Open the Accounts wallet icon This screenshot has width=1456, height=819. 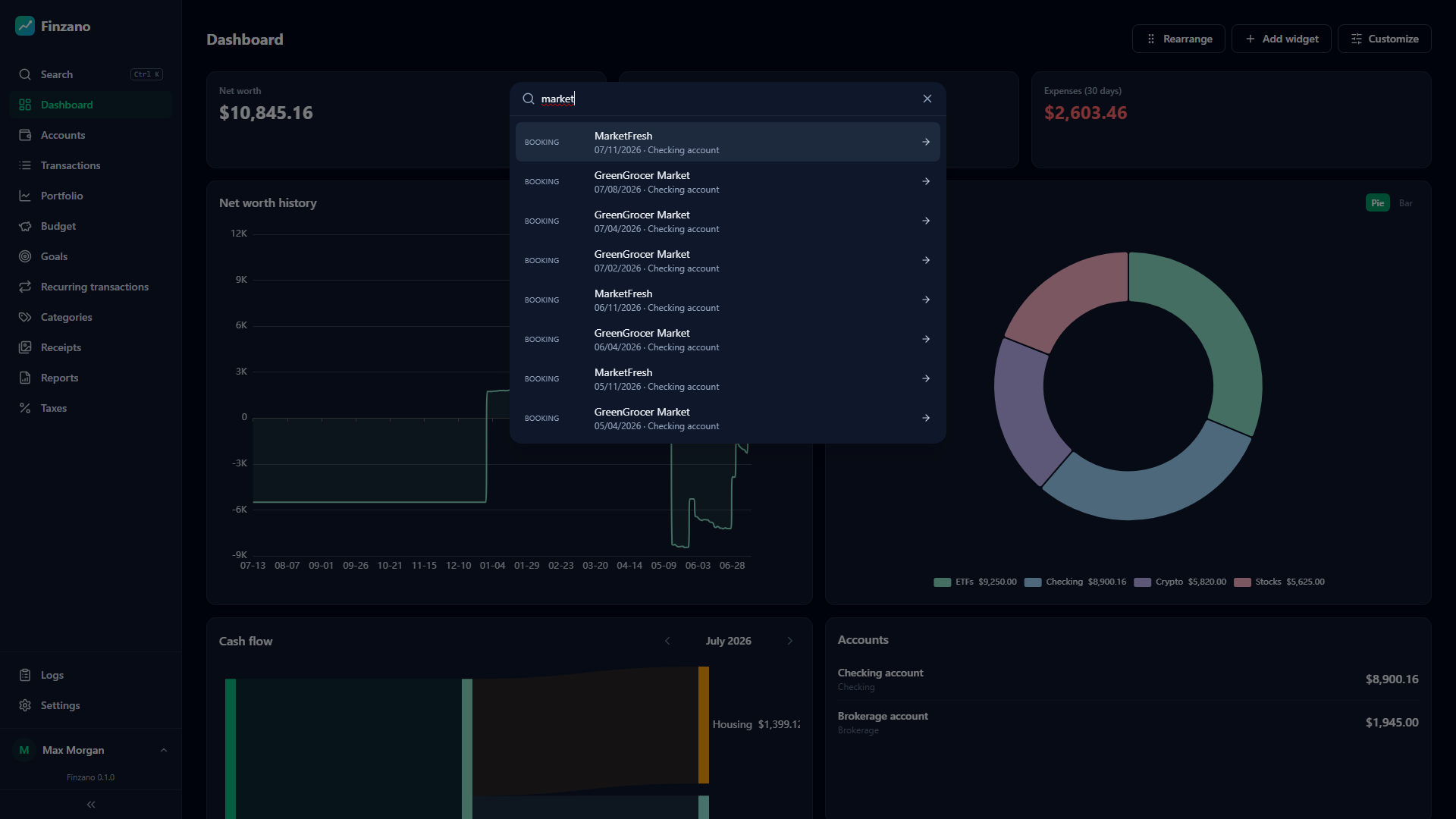tap(25, 135)
